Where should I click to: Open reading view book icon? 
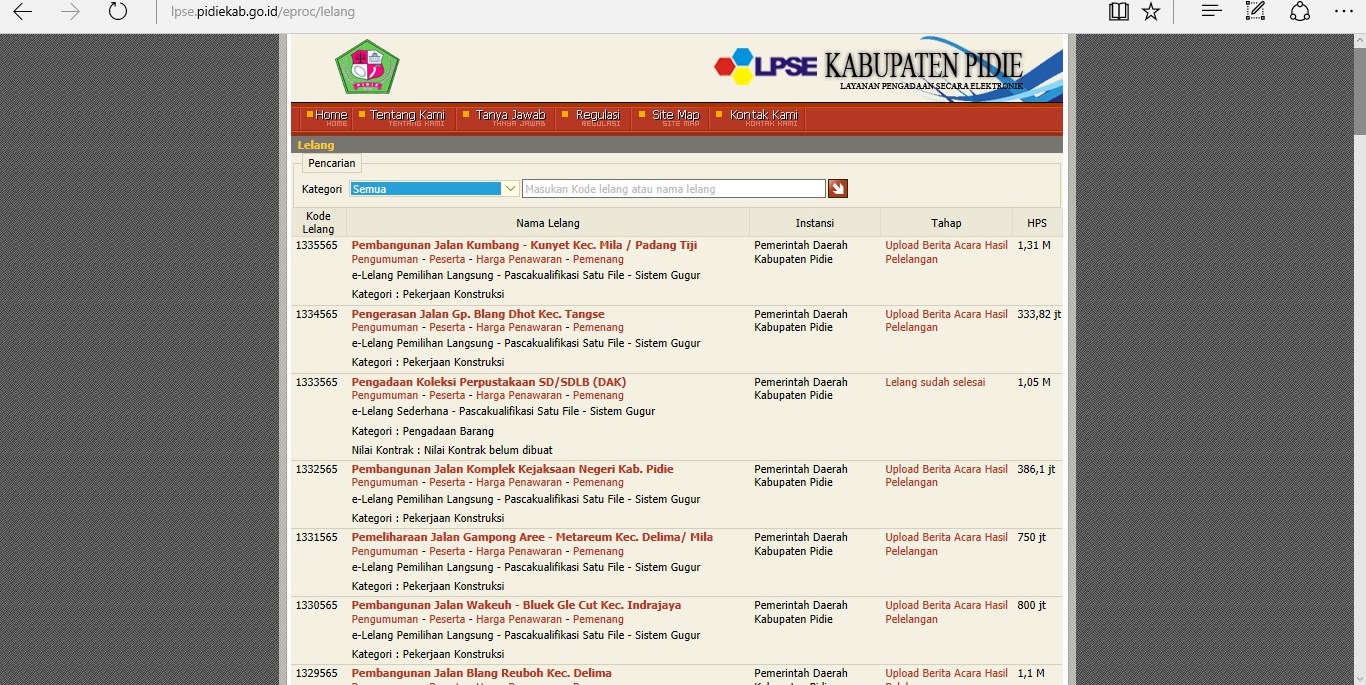(1118, 12)
